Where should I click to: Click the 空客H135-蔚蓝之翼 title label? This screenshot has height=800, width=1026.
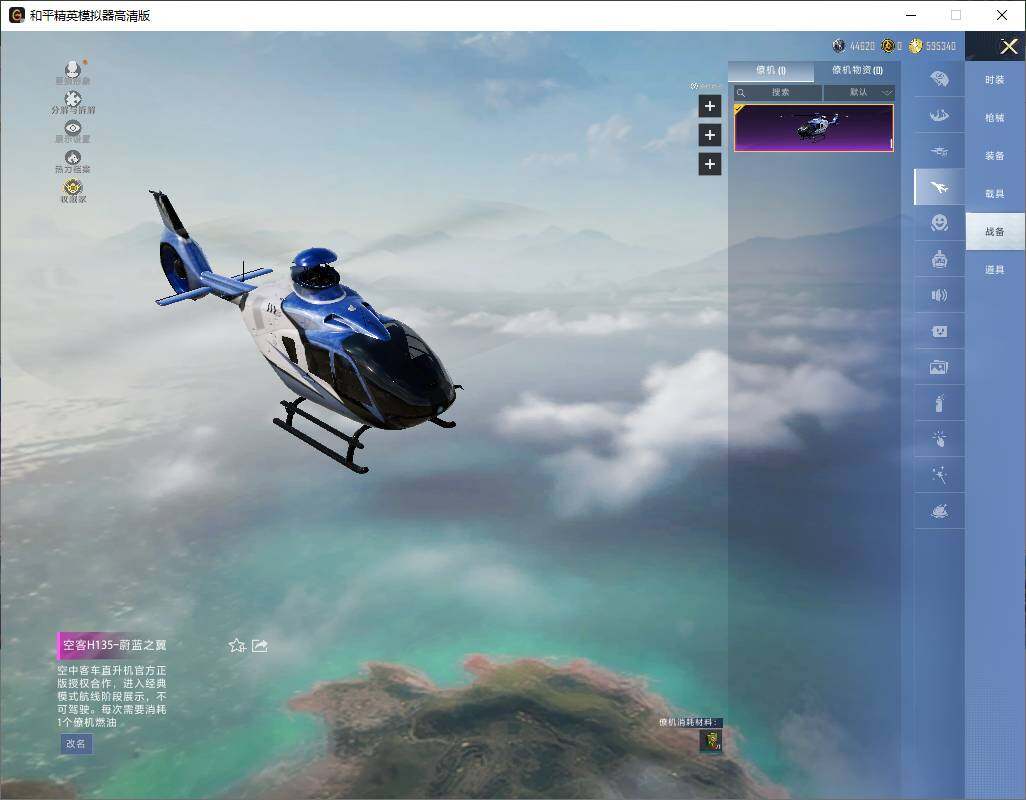(x=115, y=645)
